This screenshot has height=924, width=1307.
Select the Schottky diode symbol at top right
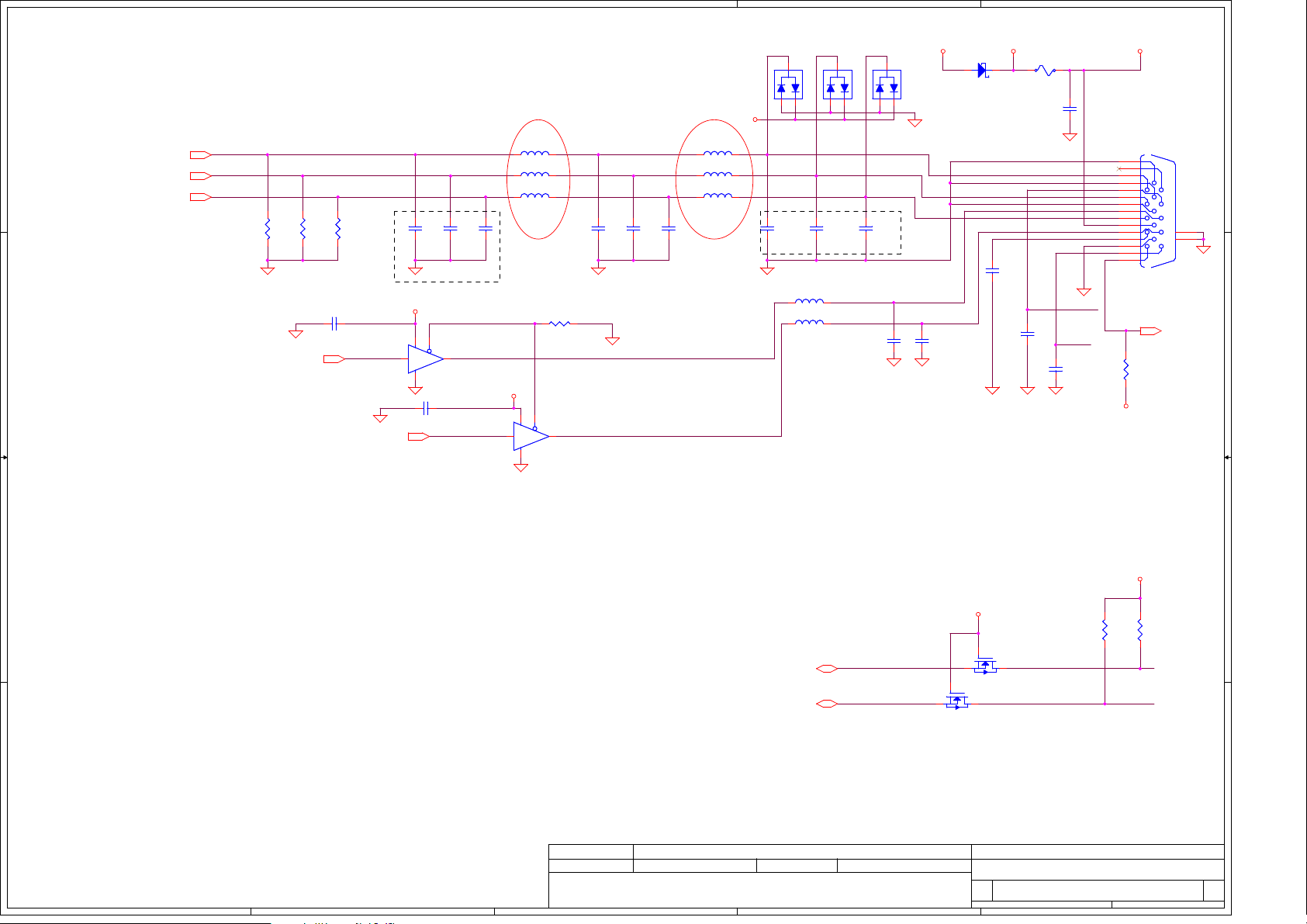click(982, 71)
